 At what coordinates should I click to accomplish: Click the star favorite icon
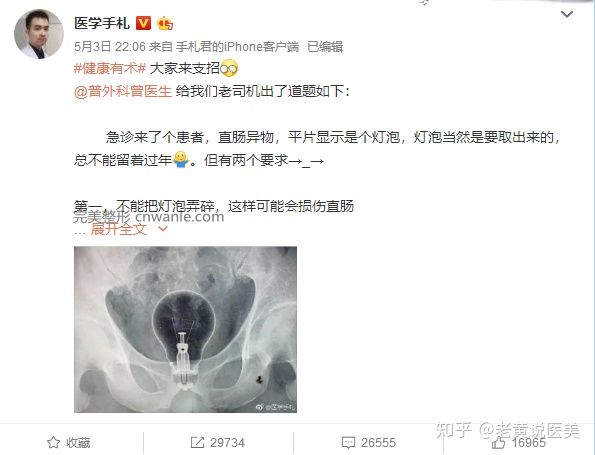tap(54, 442)
